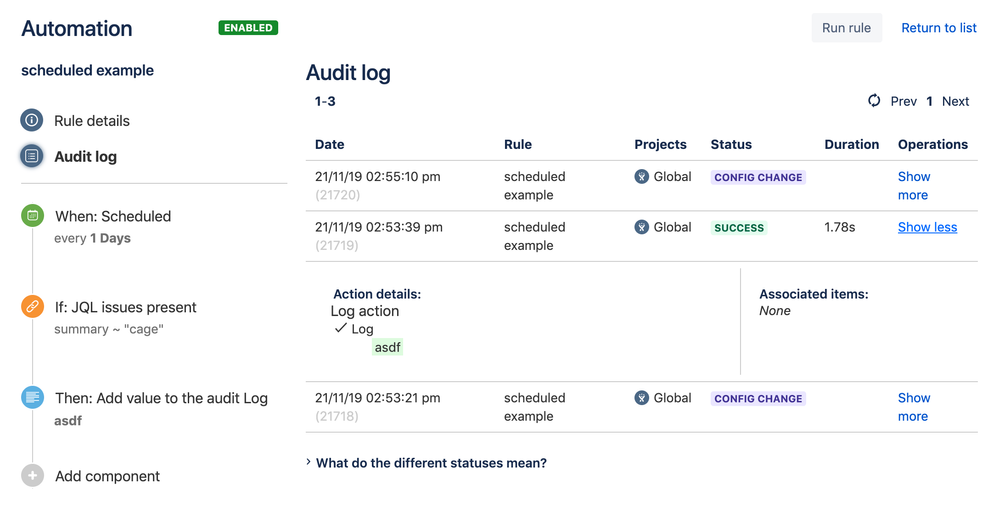Viewport: 999px width, 509px height.
Task: Toggle the ENABLED rule status badge
Action: 248,28
